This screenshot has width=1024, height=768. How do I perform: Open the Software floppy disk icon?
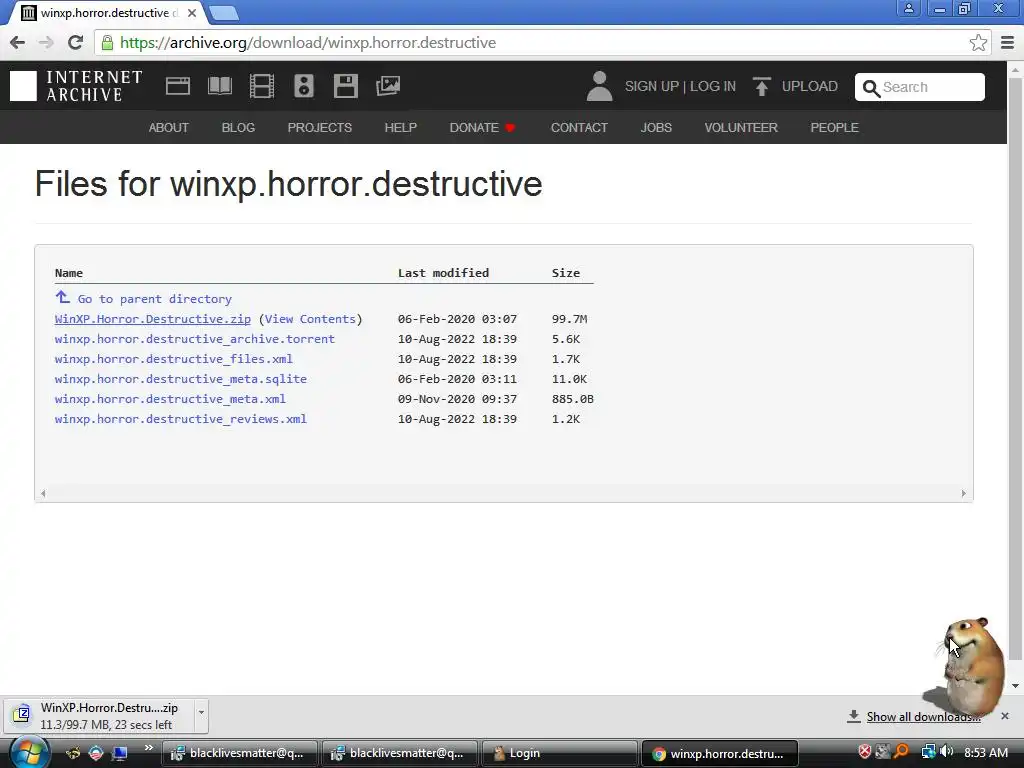pos(345,86)
